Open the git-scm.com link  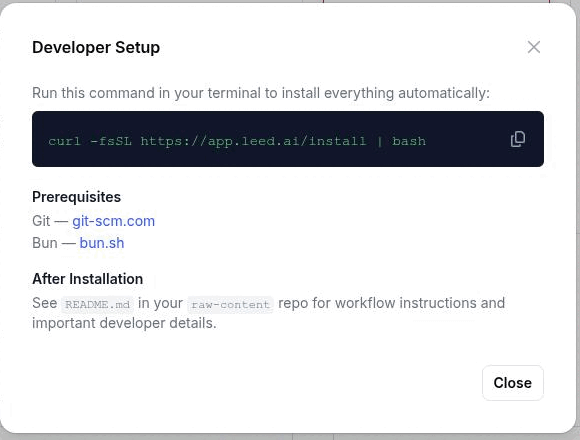[x=114, y=221]
